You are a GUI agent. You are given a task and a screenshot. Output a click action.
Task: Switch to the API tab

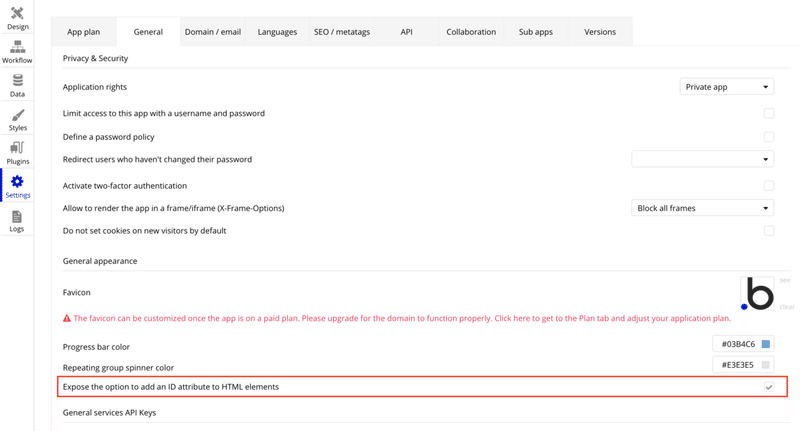point(407,32)
